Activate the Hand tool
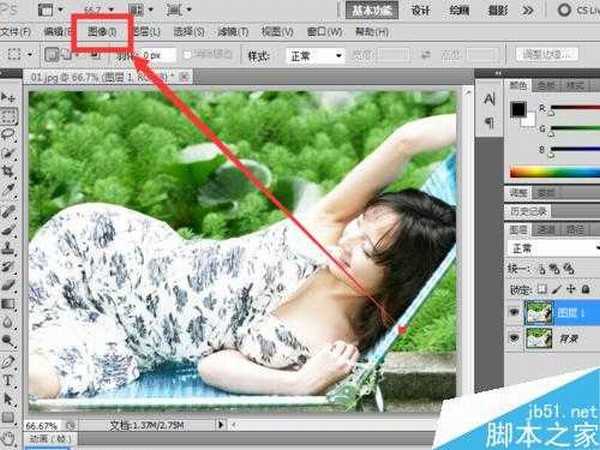The width and height of the screenshot is (600, 450). [10, 438]
